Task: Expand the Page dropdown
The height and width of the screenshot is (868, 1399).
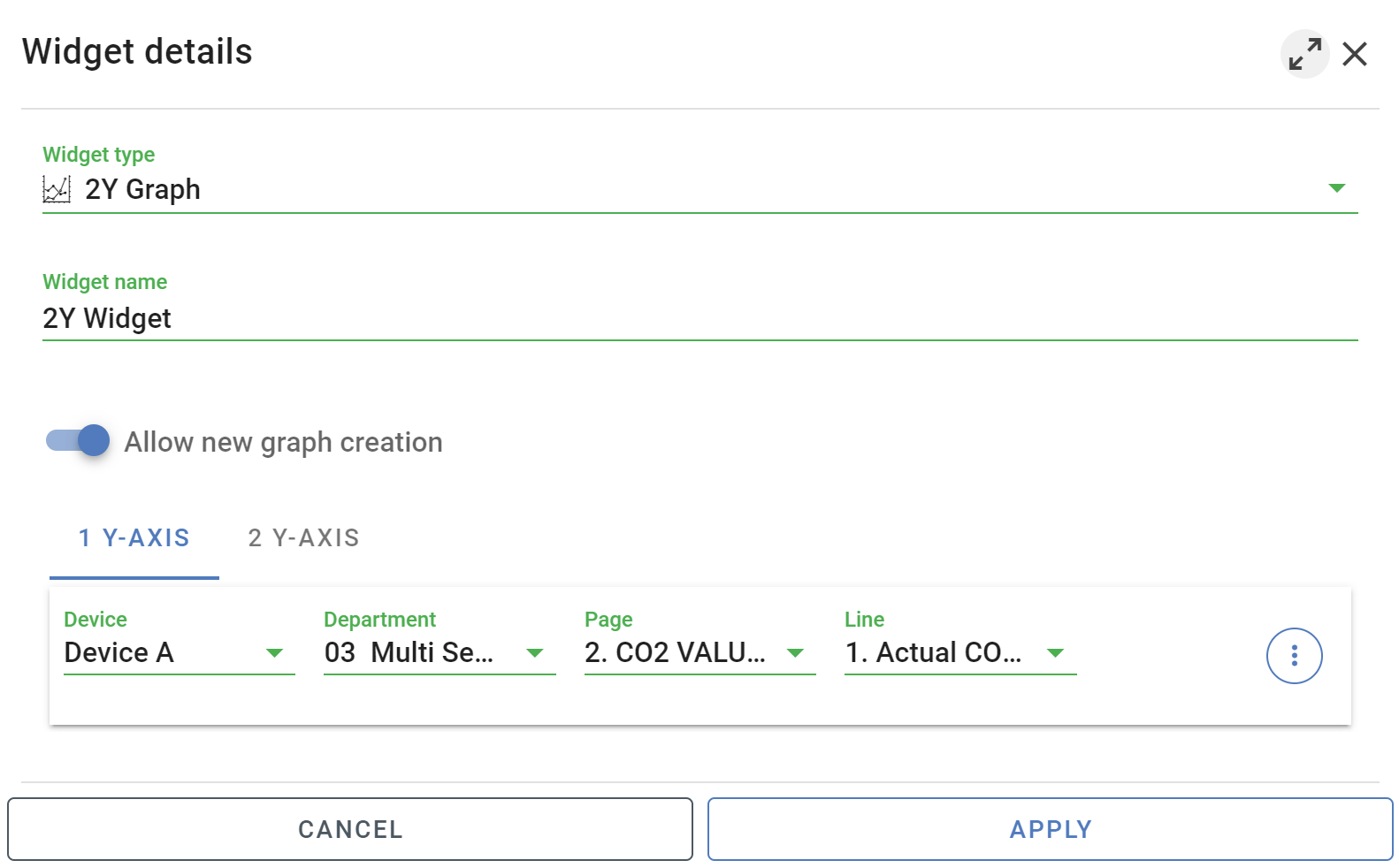Action: pyautogui.click(x=795, y=653)
